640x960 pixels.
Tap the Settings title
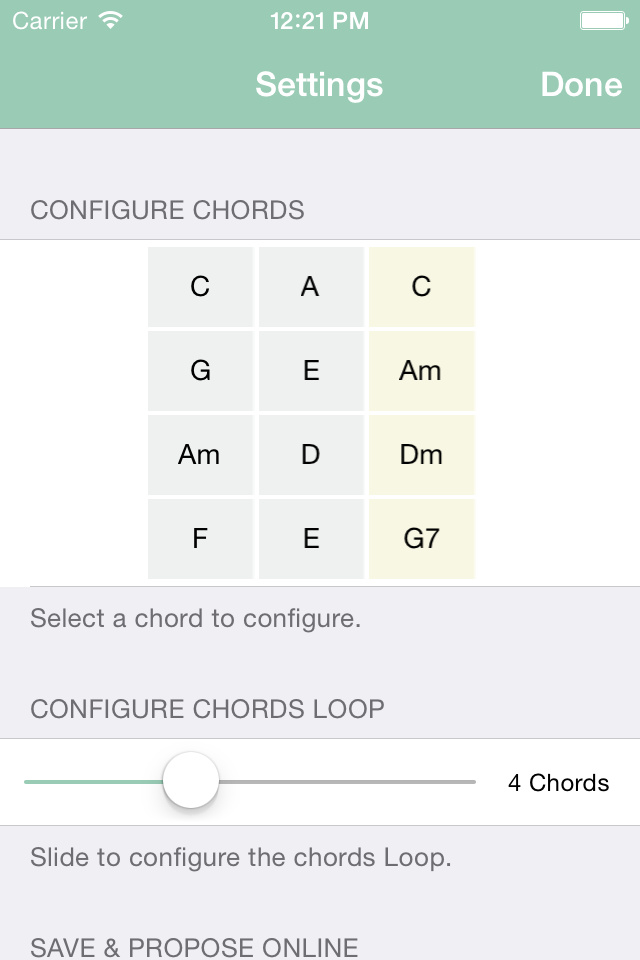tap(319, 85)
